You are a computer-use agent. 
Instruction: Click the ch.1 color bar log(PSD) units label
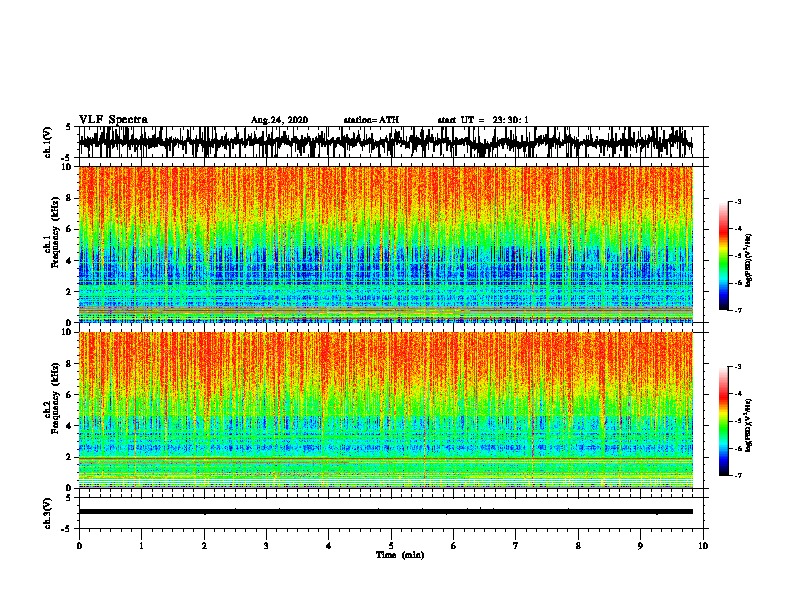tap(748, 261)
